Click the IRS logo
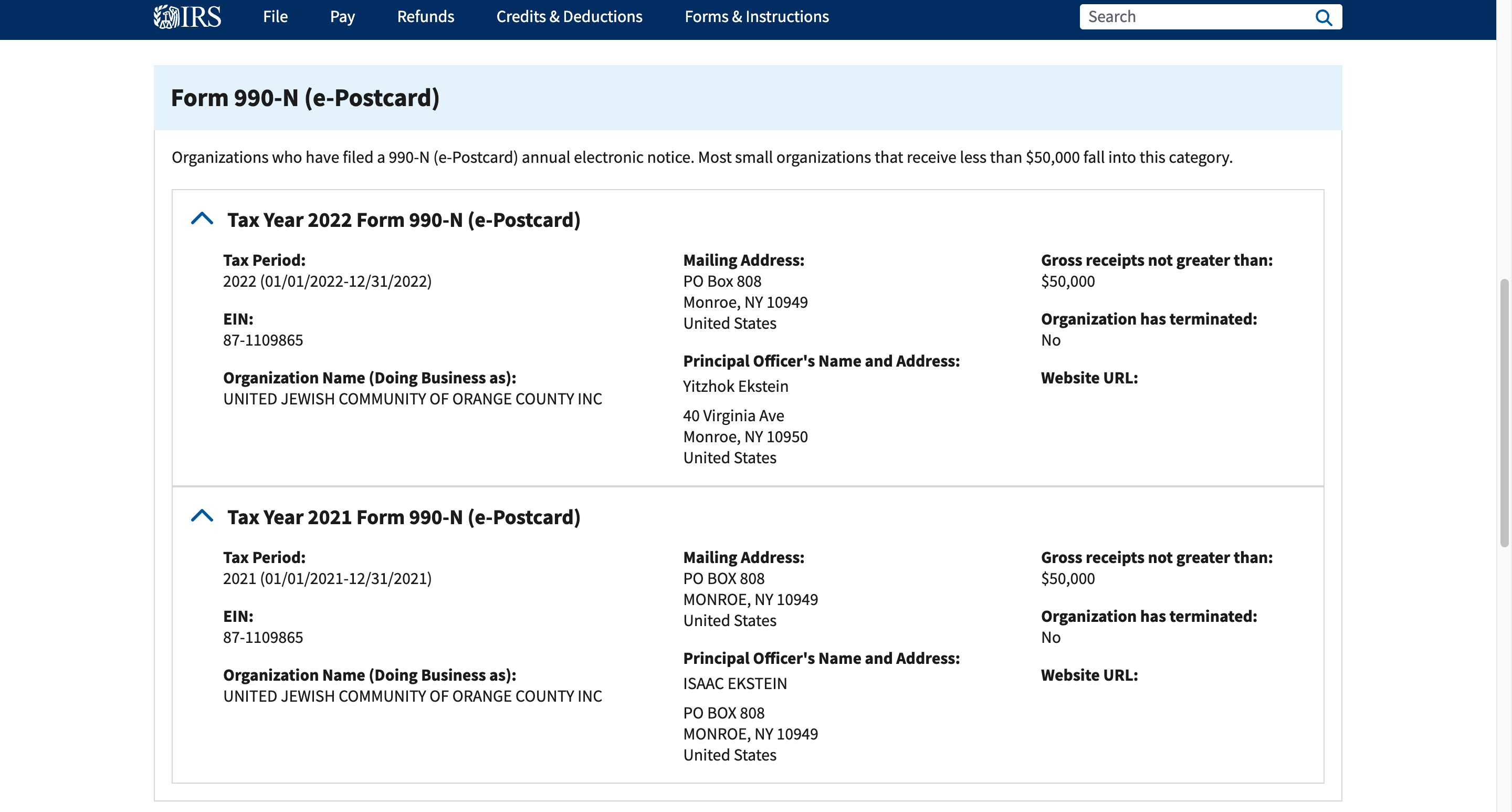The width and height of the screenshot is (1512, 812). [x=187, y=16]
